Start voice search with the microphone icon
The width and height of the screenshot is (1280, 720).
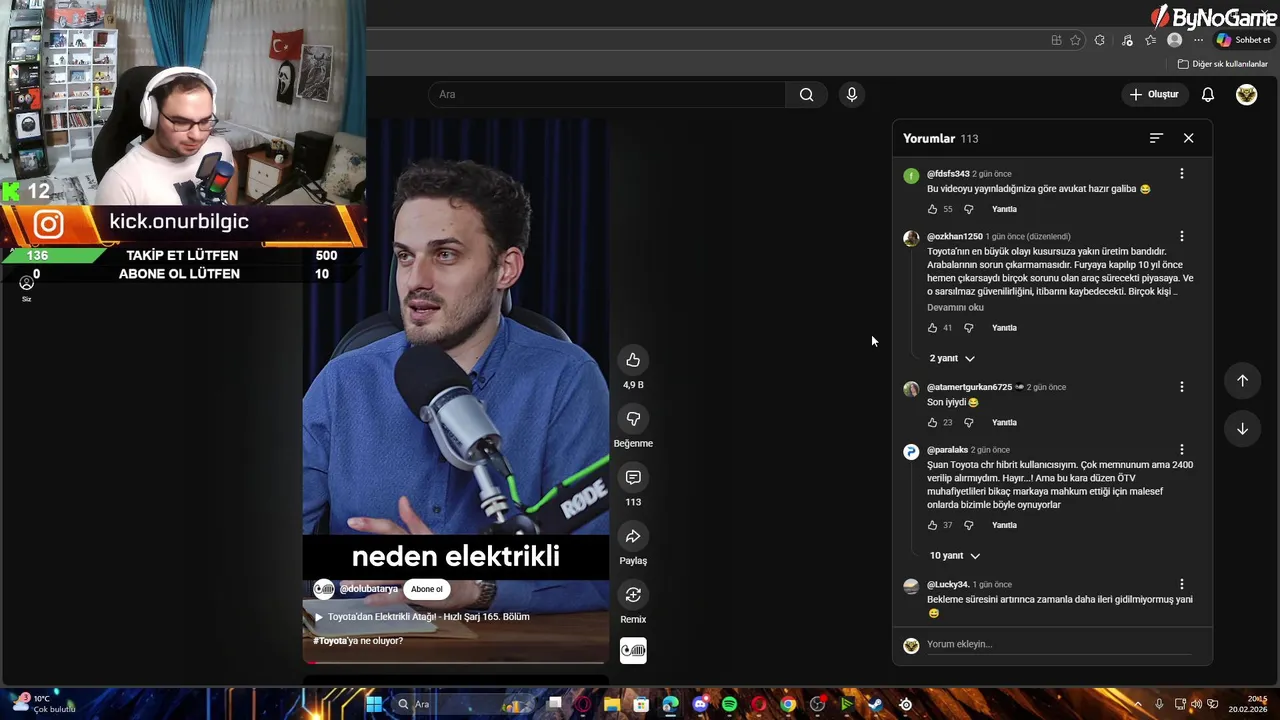(852, 94)
